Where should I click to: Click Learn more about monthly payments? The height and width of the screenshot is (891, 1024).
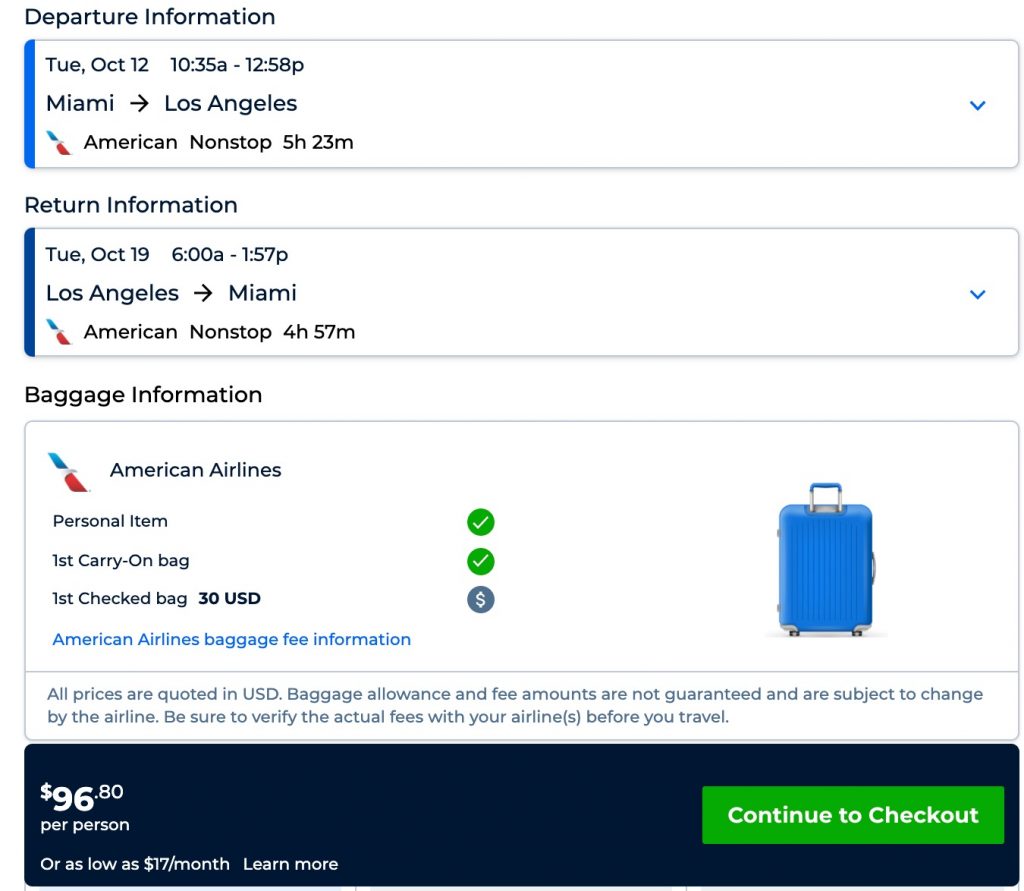point(290,864)
